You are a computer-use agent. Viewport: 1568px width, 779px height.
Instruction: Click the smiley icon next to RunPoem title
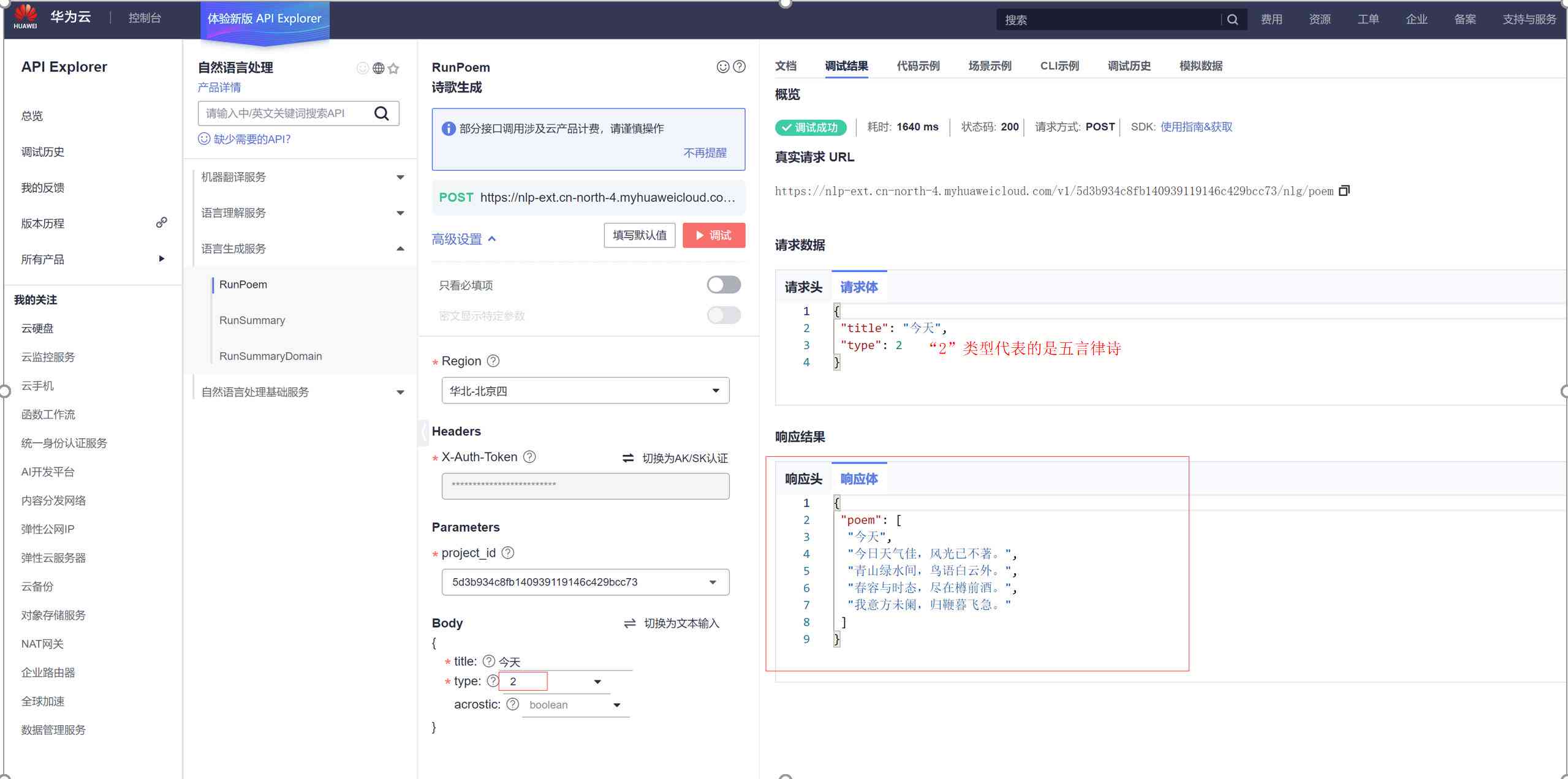723,67
